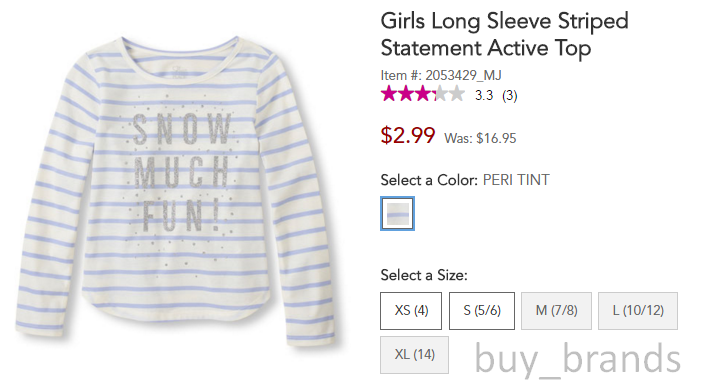Viewport: 706px width, 382px height.
Task: Click the $2.99 sale price
Action: pyautogui.click(x=408, y=135)
